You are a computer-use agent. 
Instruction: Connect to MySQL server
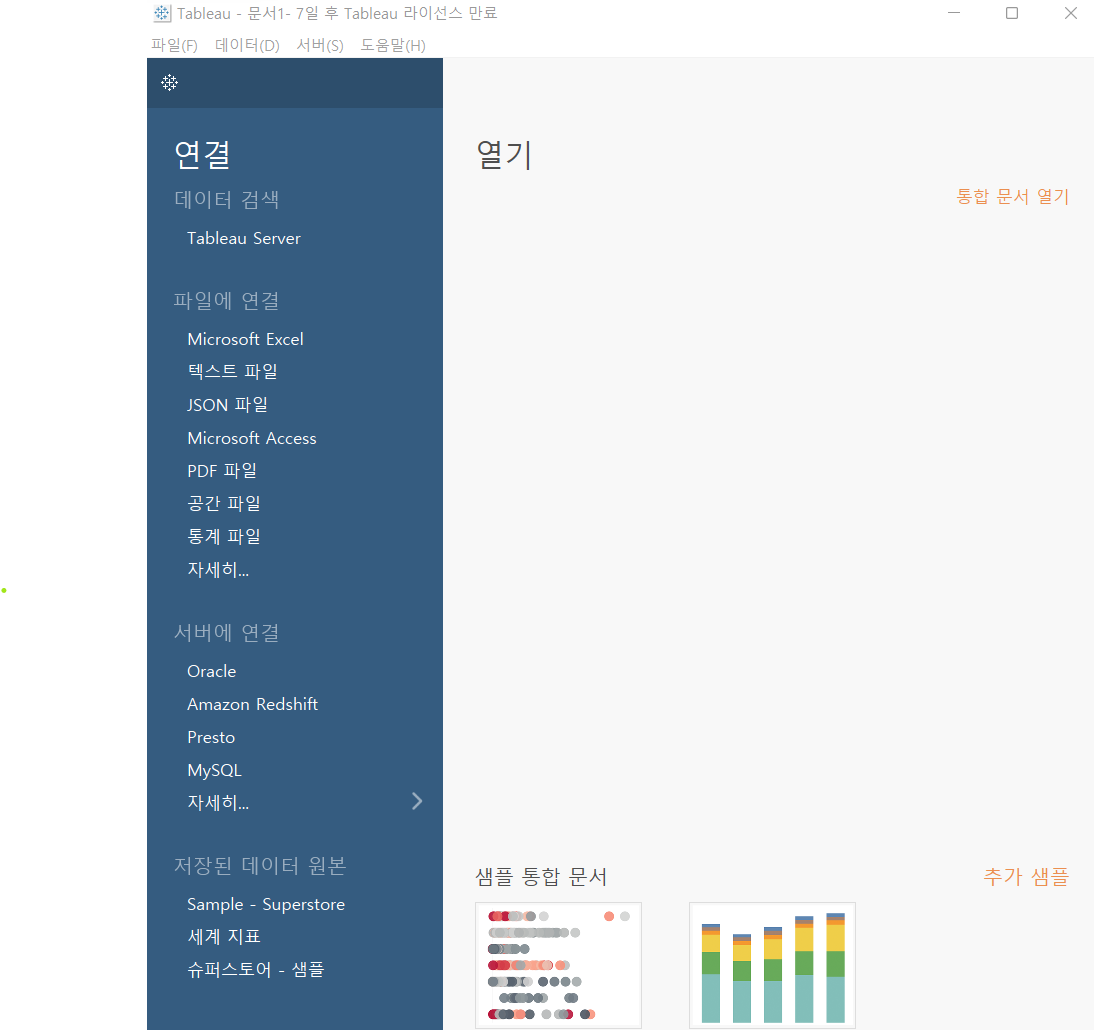(x=214, y=770)
